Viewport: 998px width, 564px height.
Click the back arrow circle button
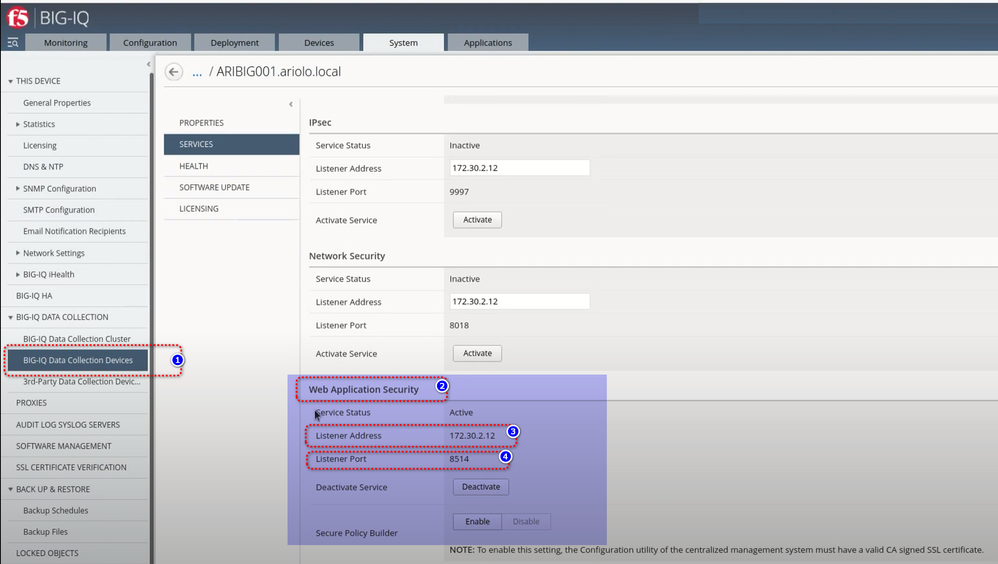pyautogui.click(x=174, y=72)
